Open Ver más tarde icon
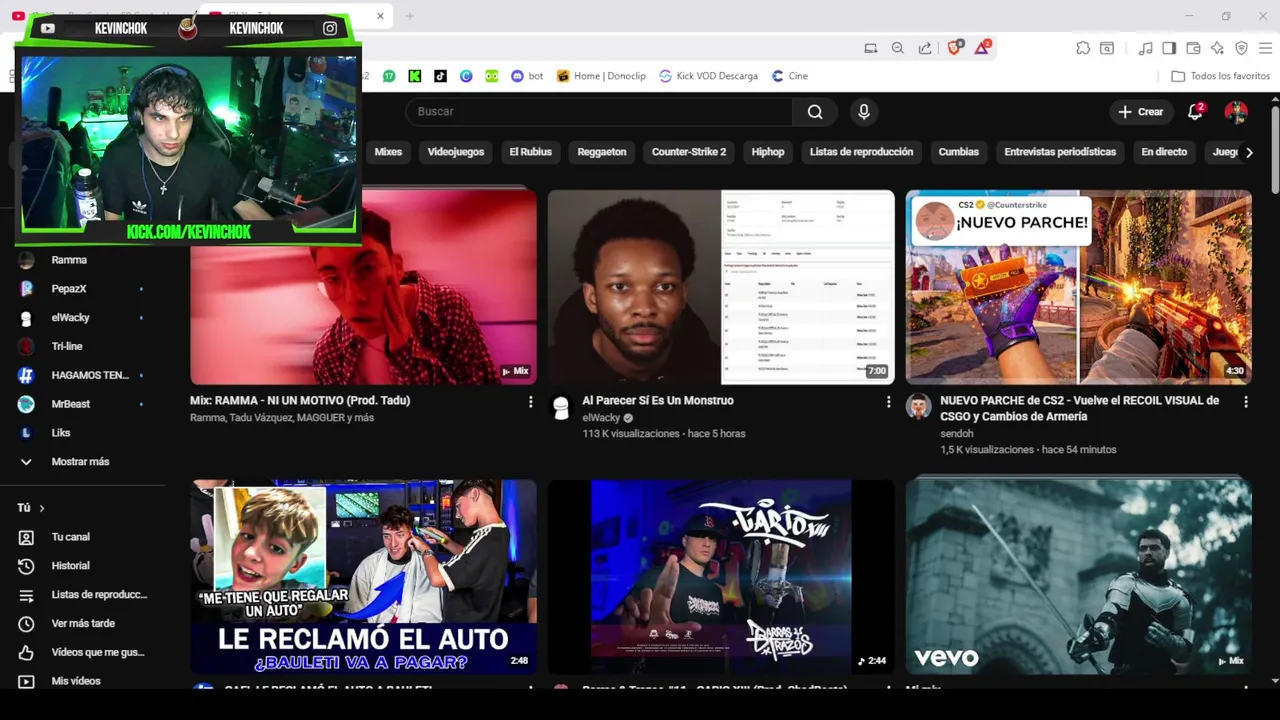The width and height of the screenshot is (1280, 720). pyautogui.click(x=26, y=624)
